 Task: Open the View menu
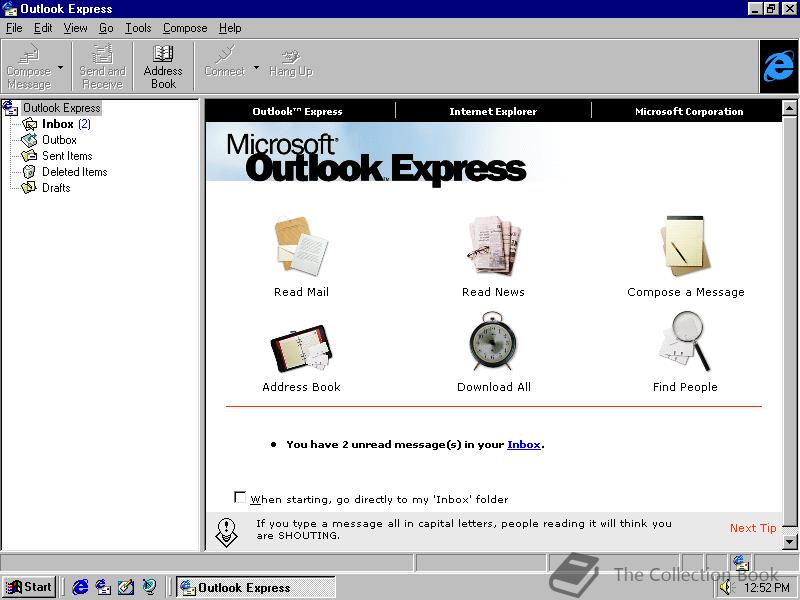pos(75,28)
